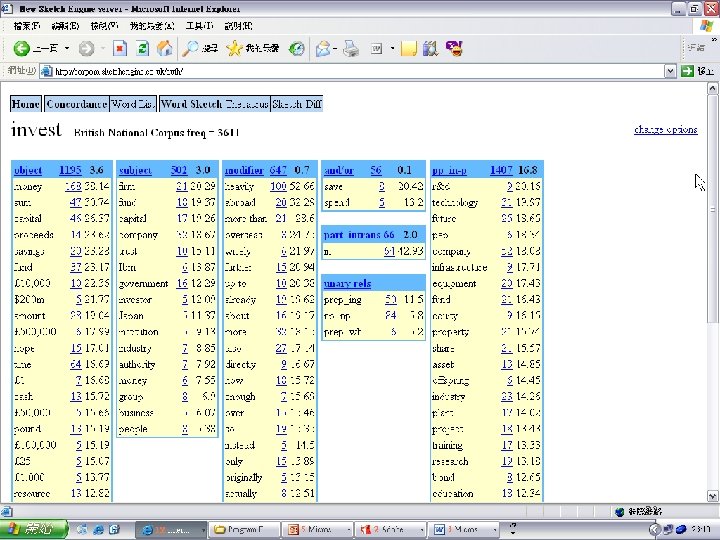The image size is (720, 540).
Task: Click the green Go arrow button
Action: (x=687, y=71)
